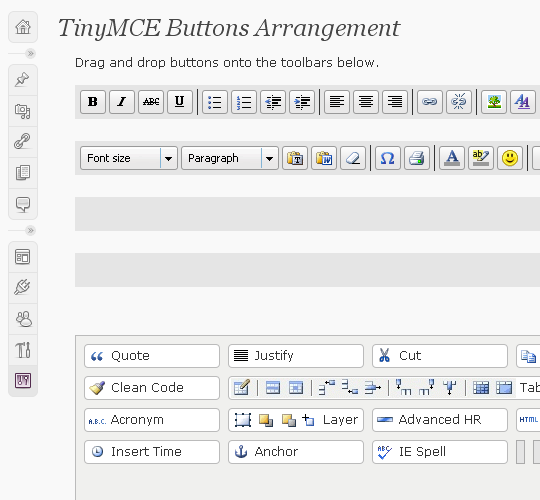Viewport: 540px width, 500px height.
Task: Click the Unlink broken chain icon
Action: tap(459, 102)
